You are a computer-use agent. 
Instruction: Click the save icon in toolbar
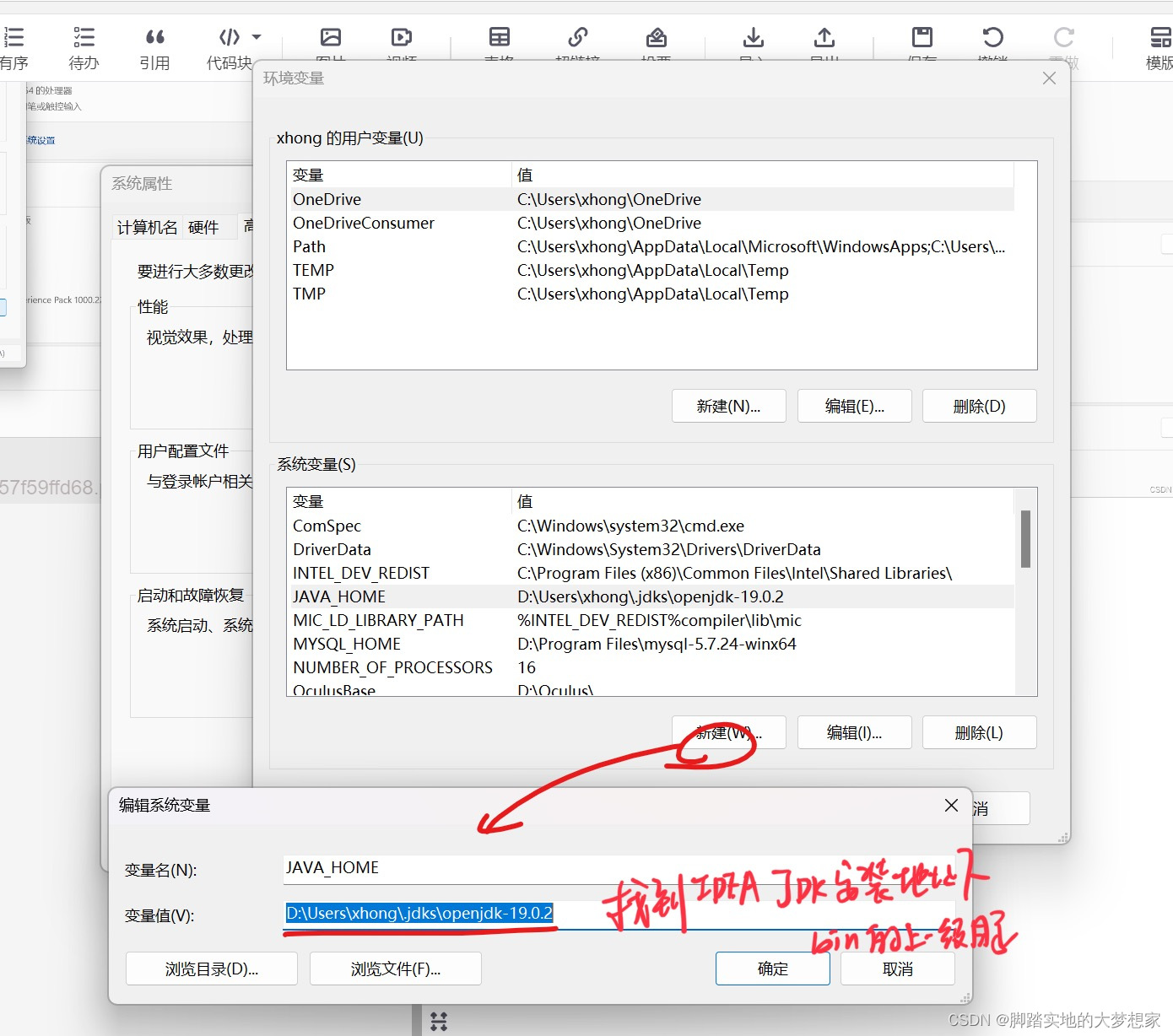[x=922, y=37]
